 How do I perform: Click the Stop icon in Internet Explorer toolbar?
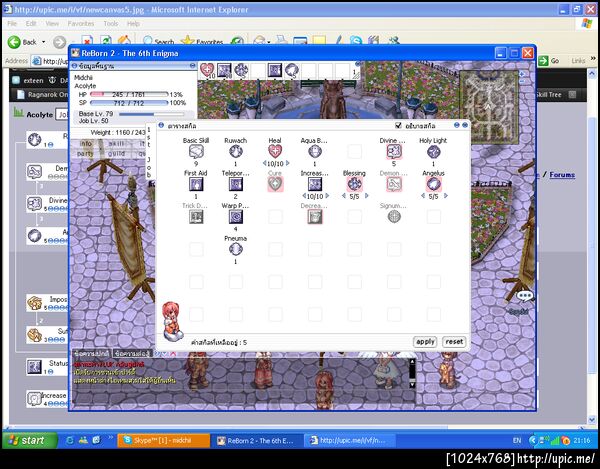[87, 41]
